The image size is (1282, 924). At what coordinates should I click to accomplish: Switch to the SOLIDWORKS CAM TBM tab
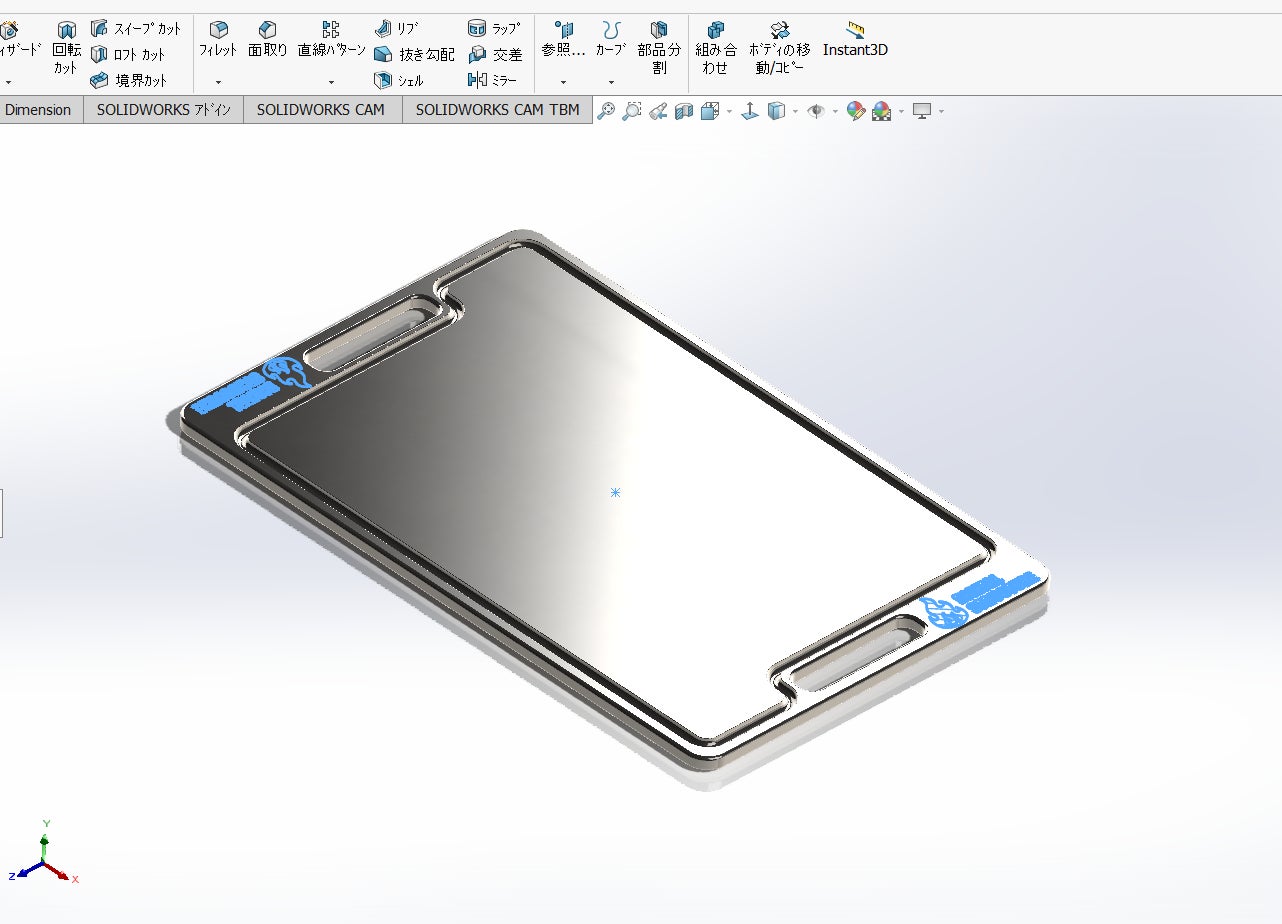point(497,110)
